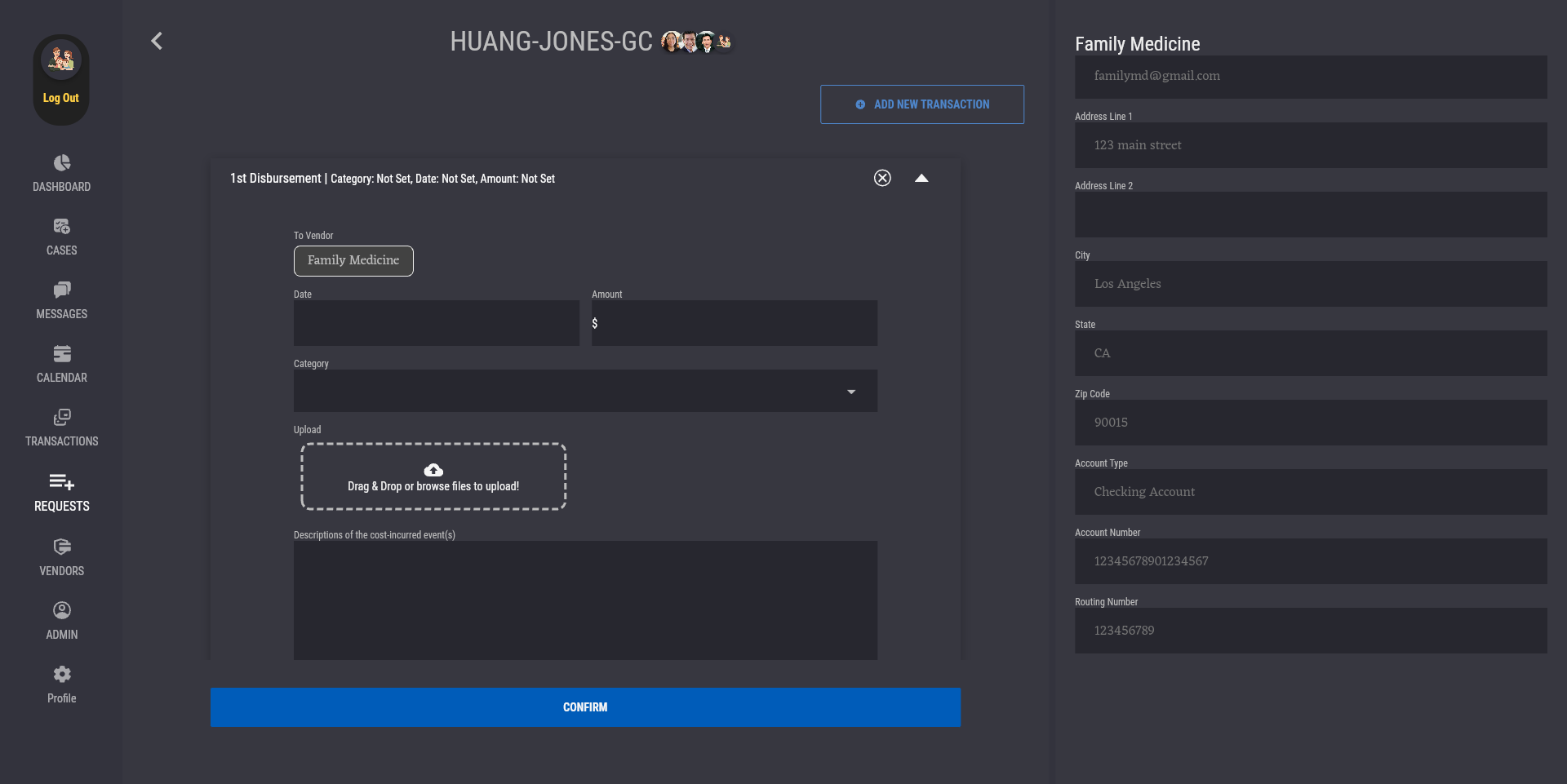Focus the Date input field
The image size is (1567, 784).
[437, 323]
